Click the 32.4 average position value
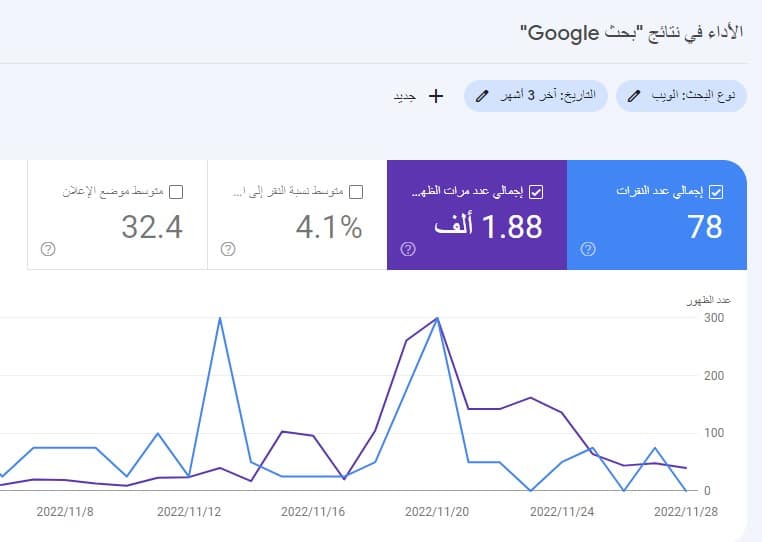Viewport: 762px width, 542px height. [152, 227]
